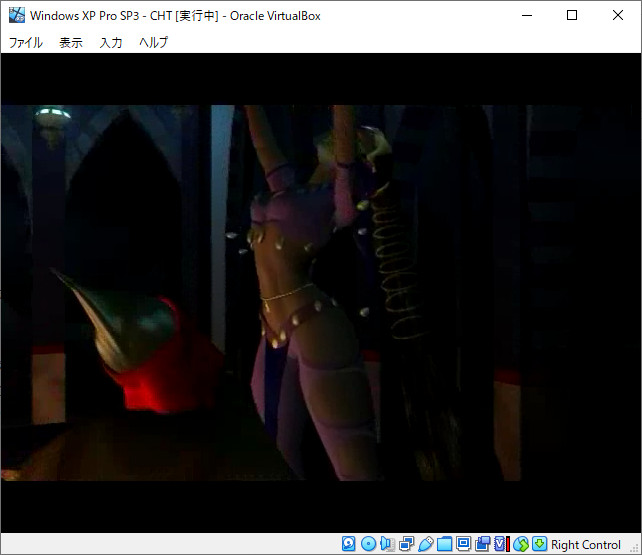Click the green keyboard capture arrow icon
Viewport: 642px width, 555px height.
(540, 544)
